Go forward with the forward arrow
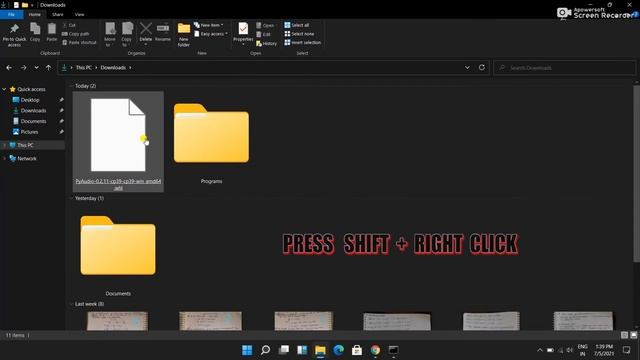 (24, 67)
